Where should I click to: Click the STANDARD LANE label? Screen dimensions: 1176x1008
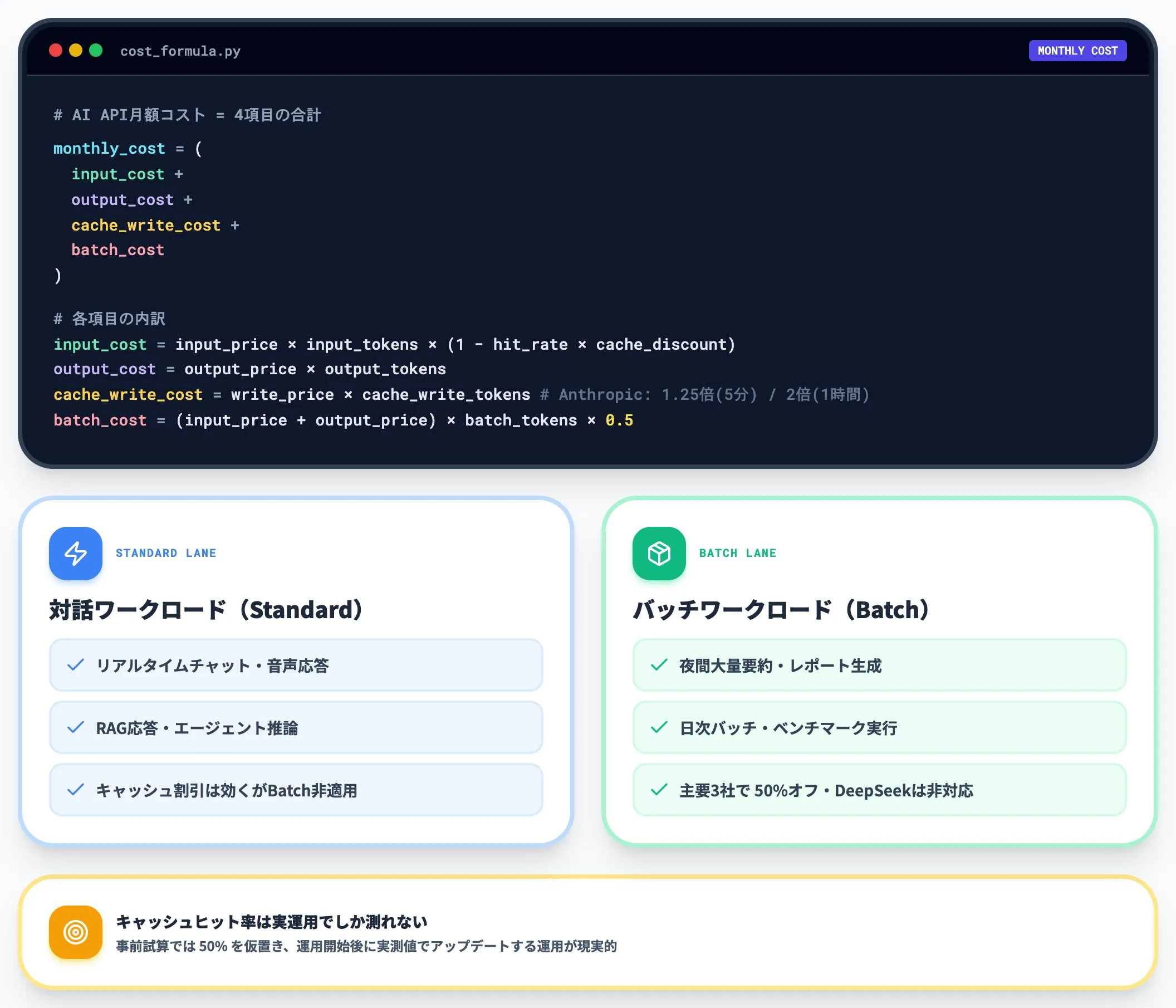(x=166, y=554)
